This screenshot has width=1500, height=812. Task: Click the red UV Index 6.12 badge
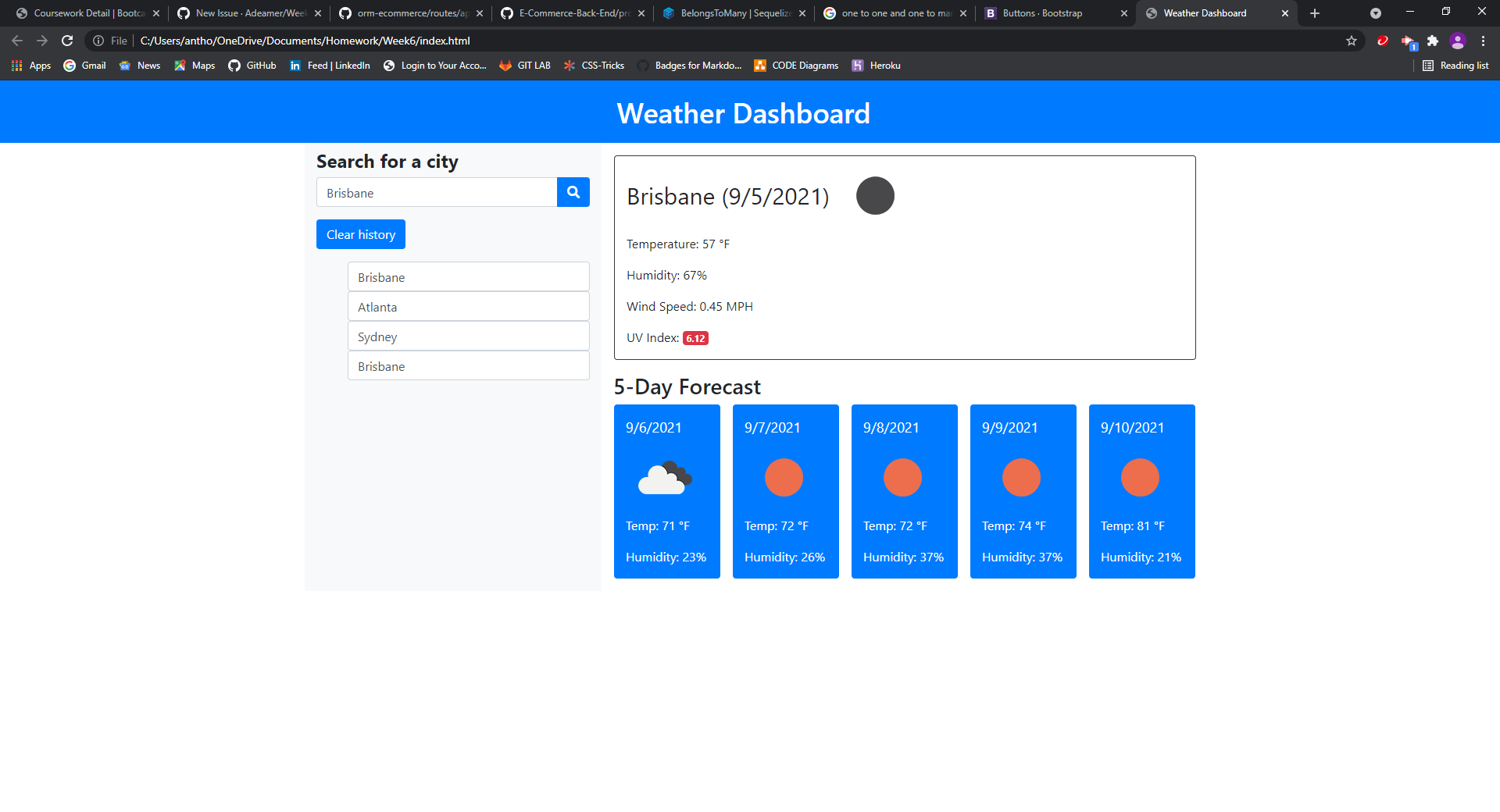695,338
